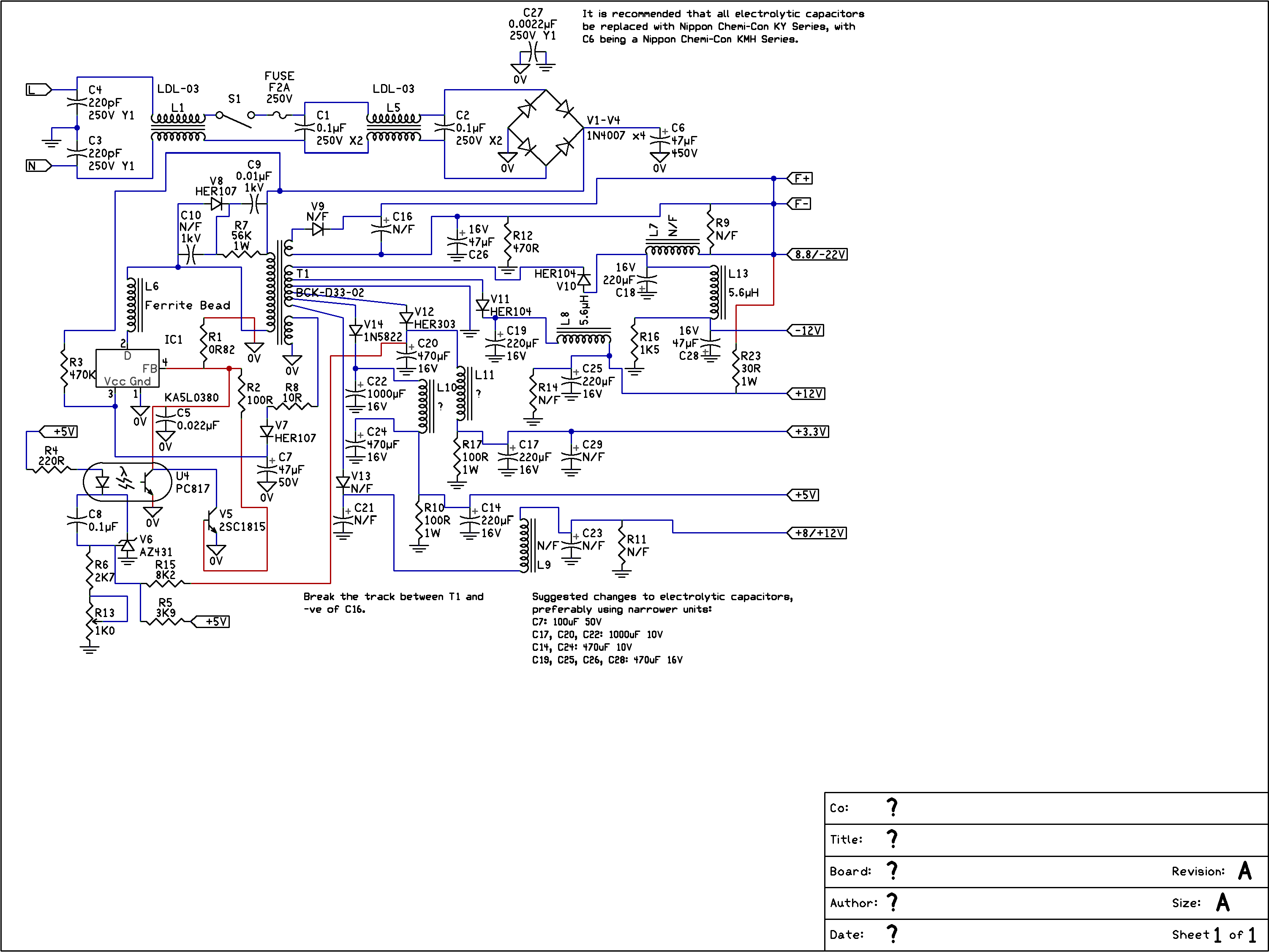Screen dimensions: 1269x952
Task: Click the +5V connector beside R5 3K9
Action: coord(210,622)
